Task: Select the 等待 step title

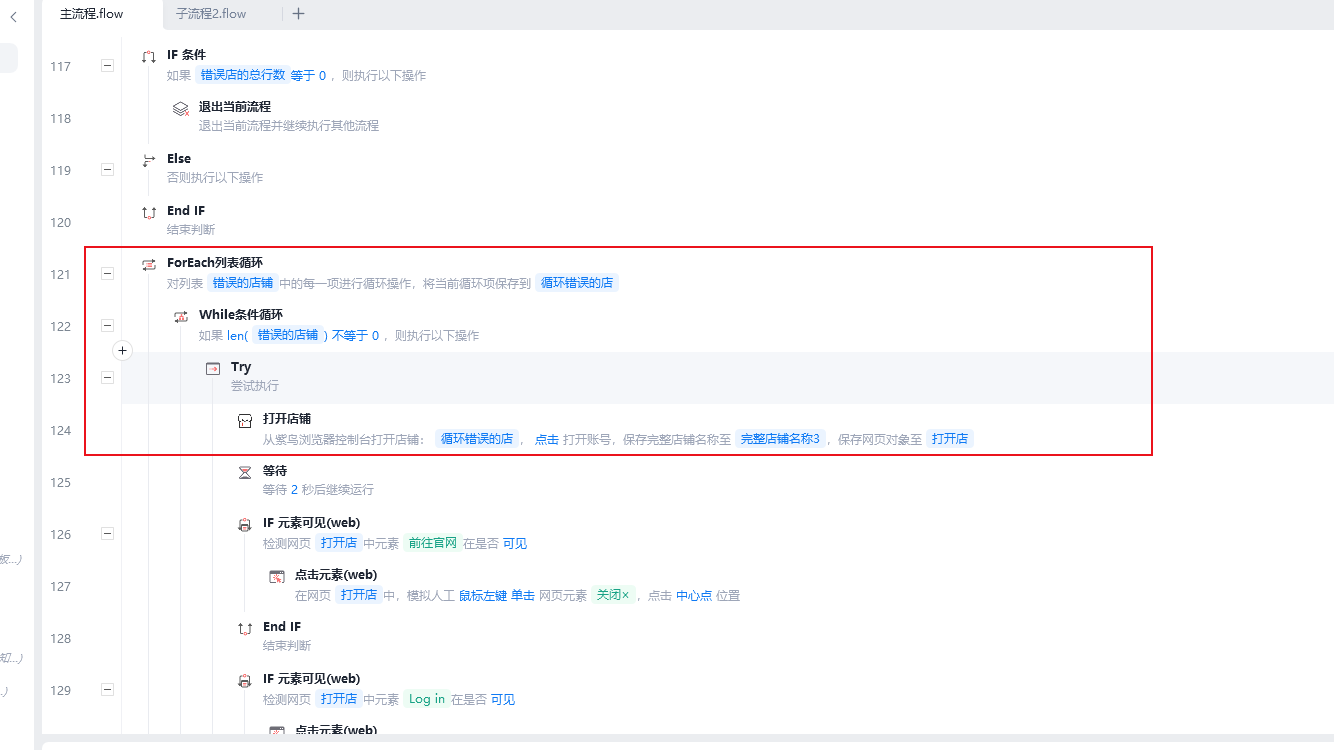Action: 275,470
